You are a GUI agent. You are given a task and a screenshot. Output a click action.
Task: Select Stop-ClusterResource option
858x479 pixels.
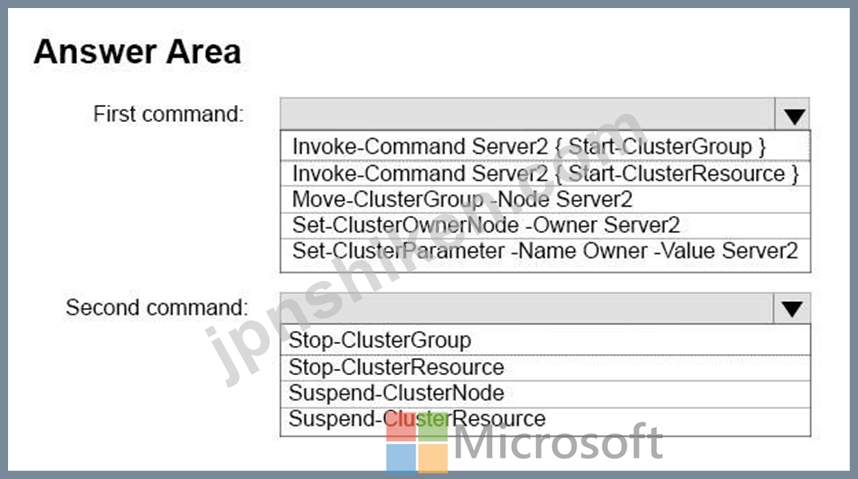tap(545, 368)
